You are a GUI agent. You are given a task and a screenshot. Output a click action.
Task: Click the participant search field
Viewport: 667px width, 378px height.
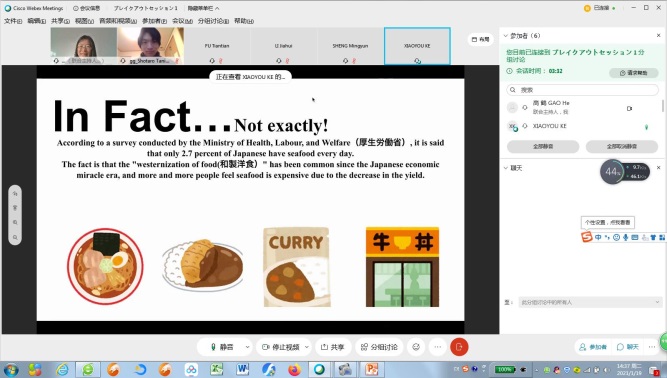[582, 90]
